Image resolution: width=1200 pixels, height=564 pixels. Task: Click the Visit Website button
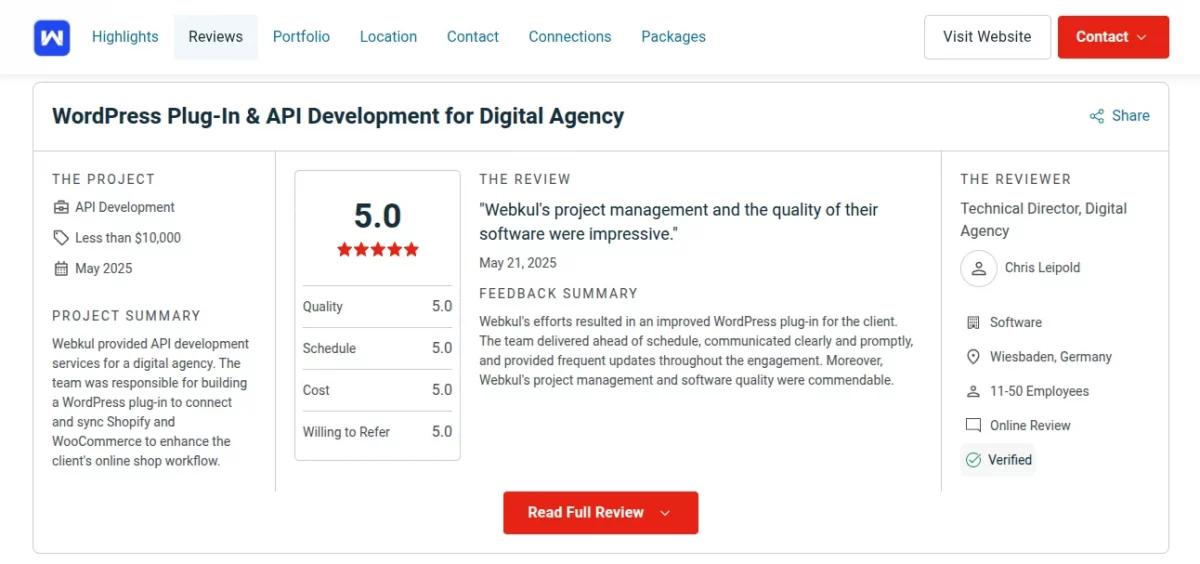tap(987, 37)
